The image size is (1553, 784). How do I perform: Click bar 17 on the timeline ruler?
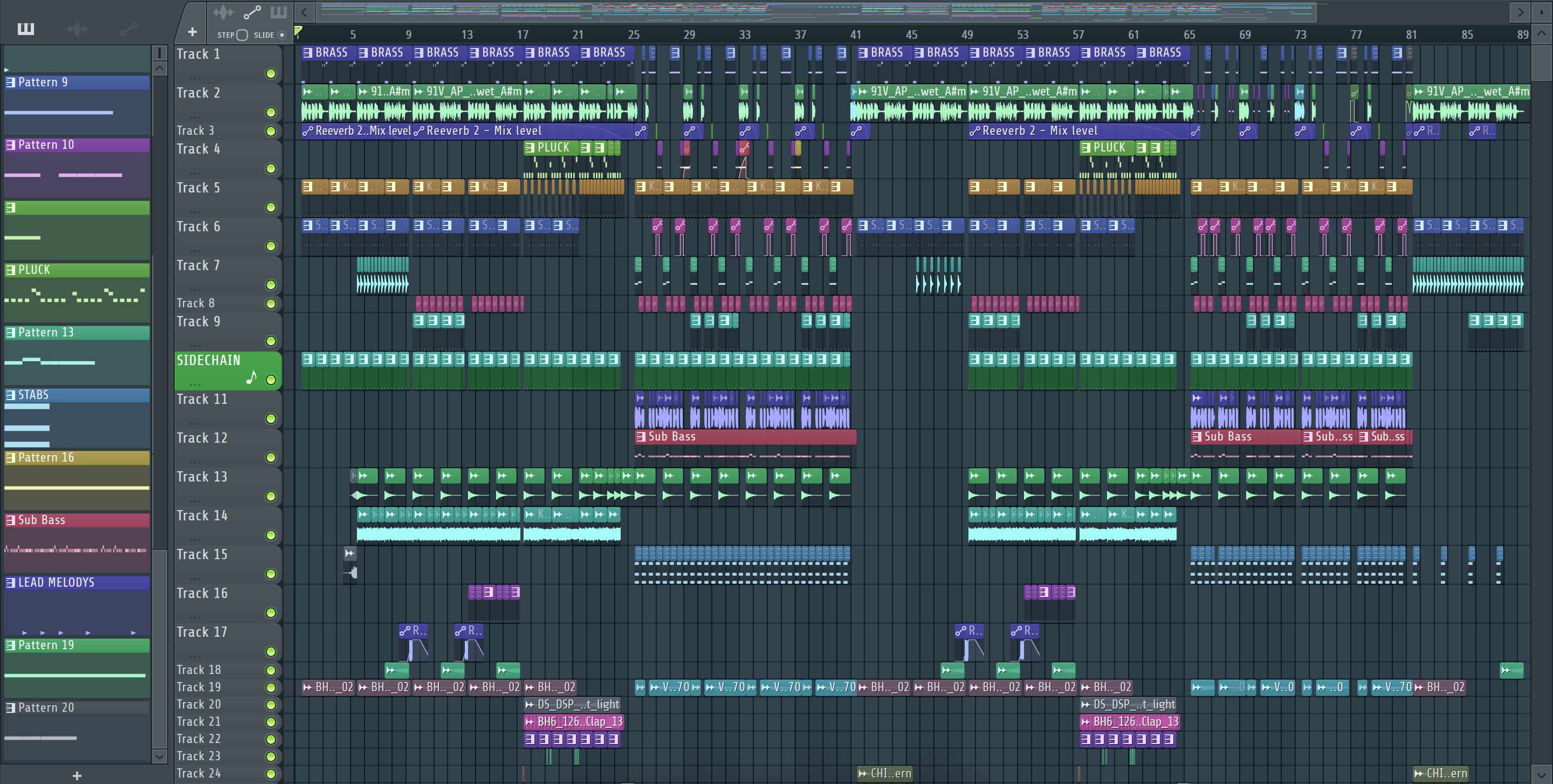[523, 35]
